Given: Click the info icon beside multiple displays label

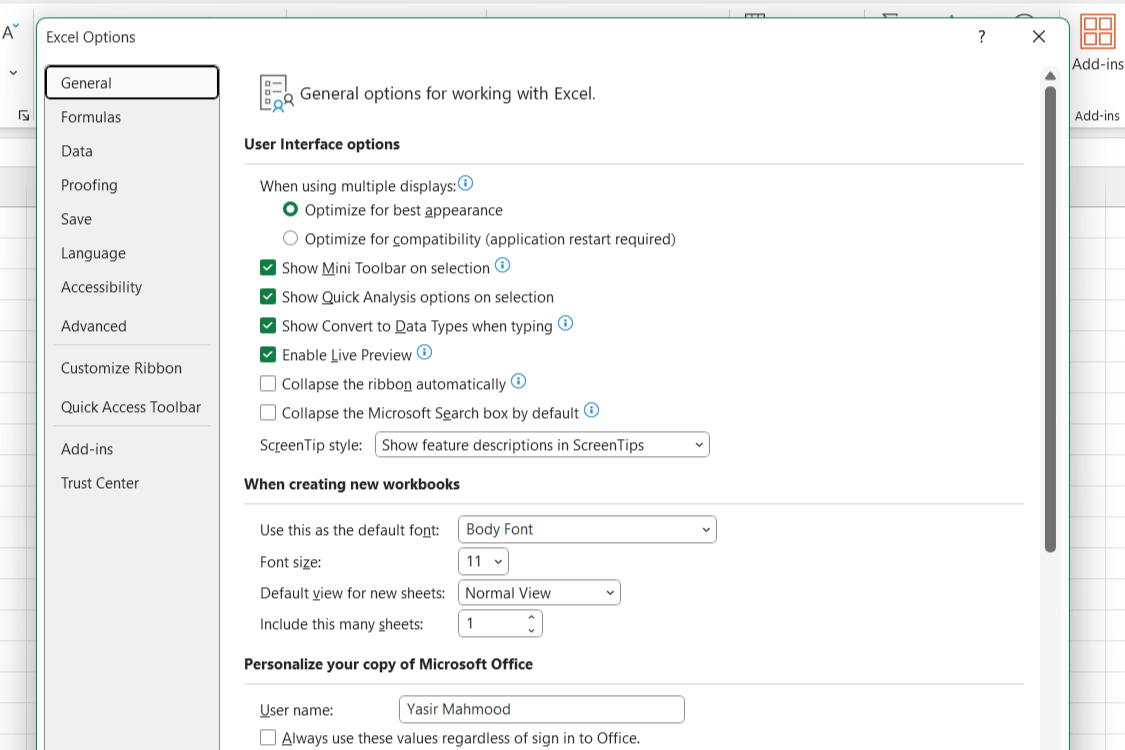Looking at the screenshot, I should tap(466, 184).
